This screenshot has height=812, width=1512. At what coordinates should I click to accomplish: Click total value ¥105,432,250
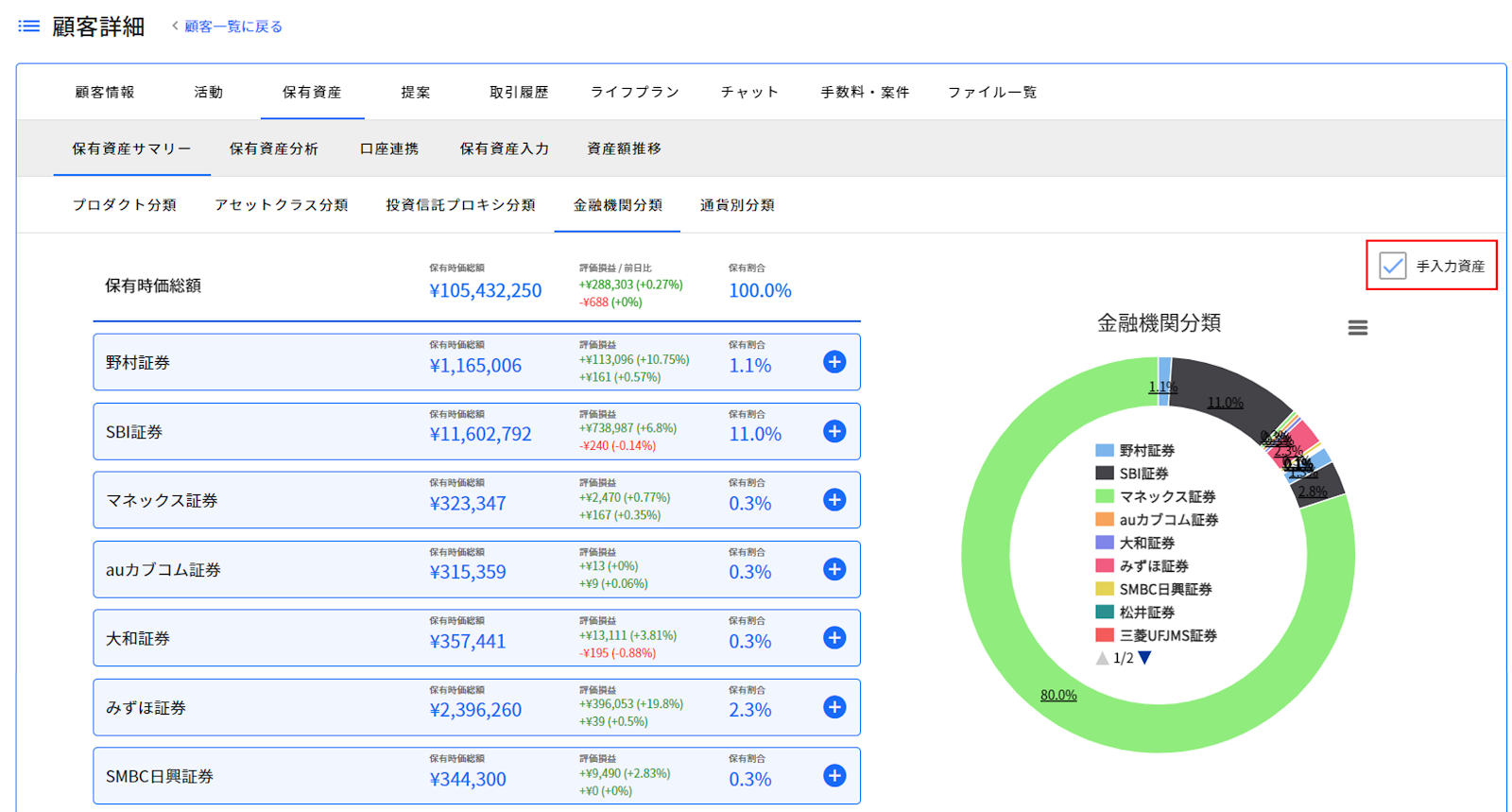click(486, 290)
